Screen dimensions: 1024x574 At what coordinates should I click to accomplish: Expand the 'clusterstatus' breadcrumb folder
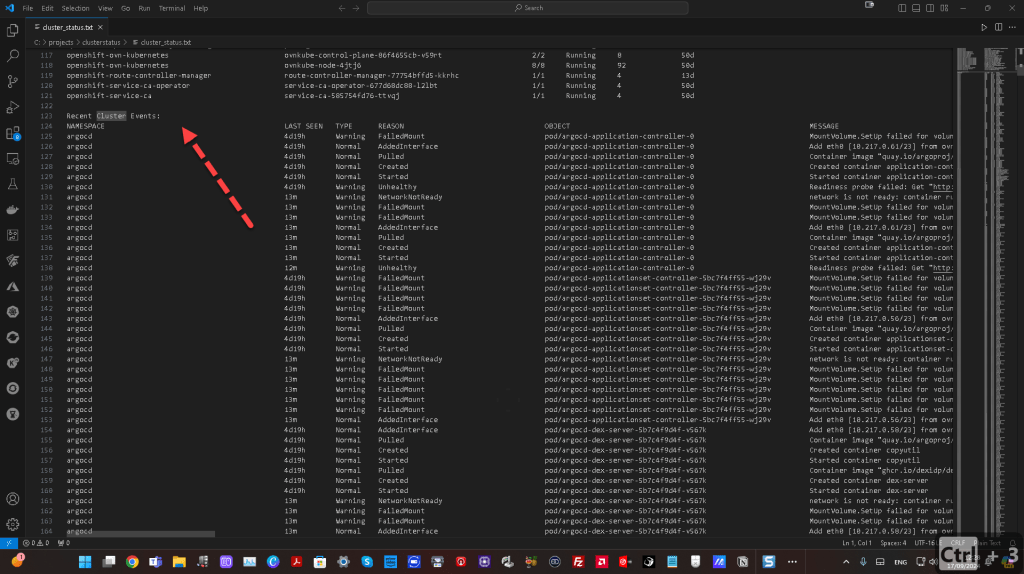[101, 42]
